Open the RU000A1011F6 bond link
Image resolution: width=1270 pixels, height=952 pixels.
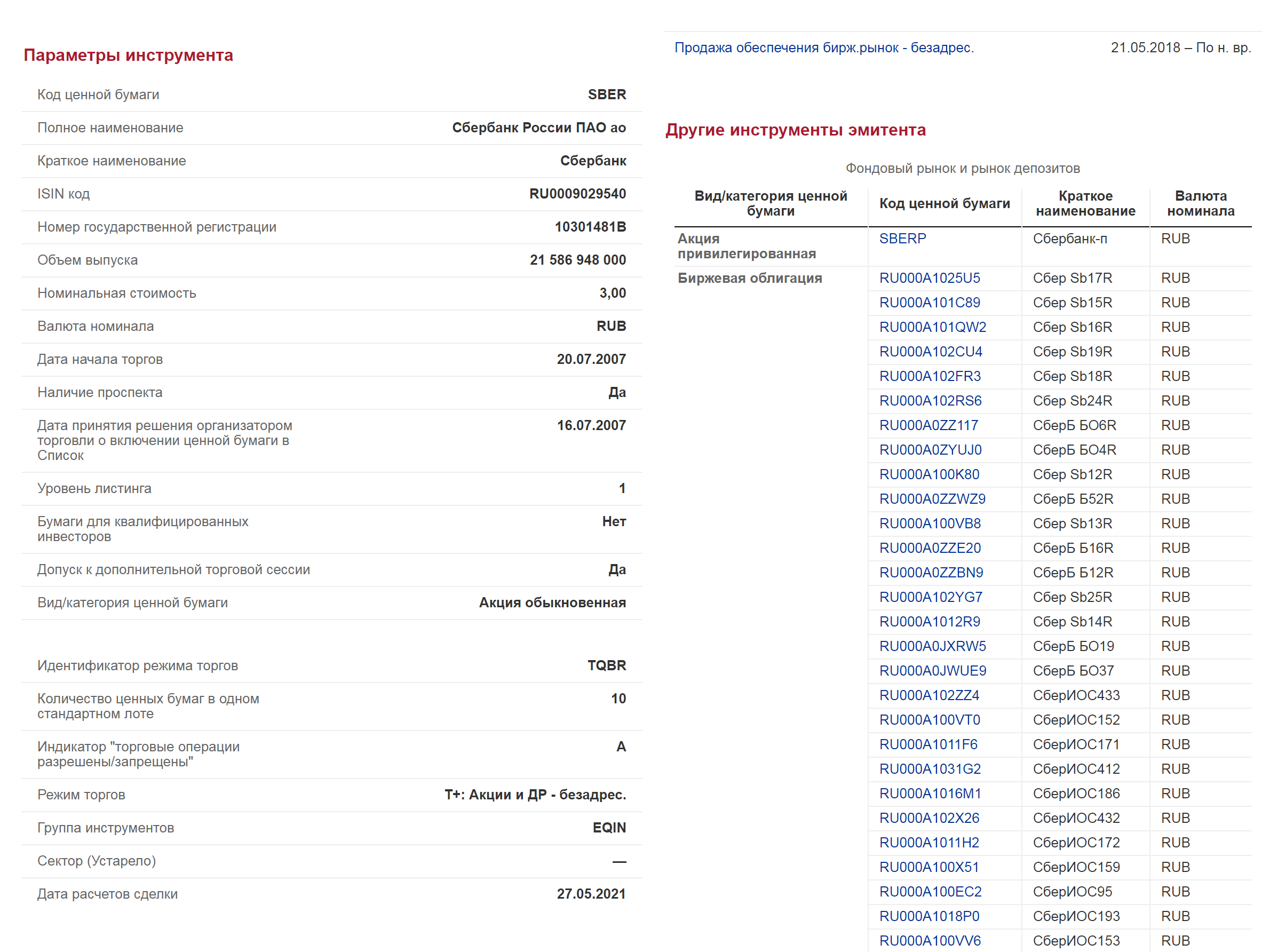click(x=928, y=744)
